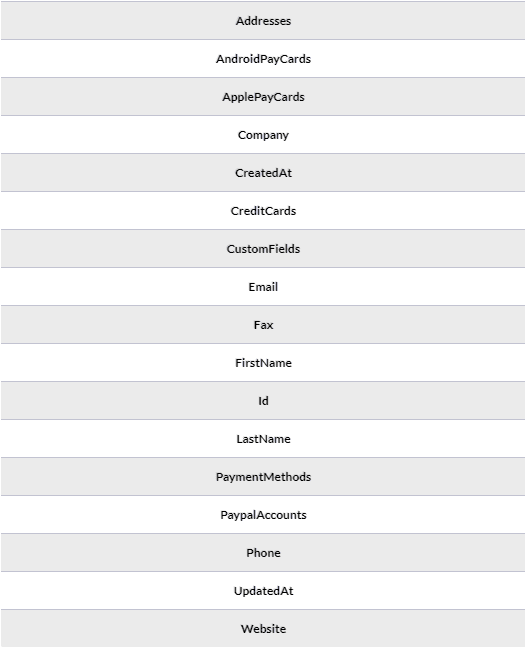Viewport: 525px width, 647px height.
Task: Select the Fax row
Action: tap(262, 324)
